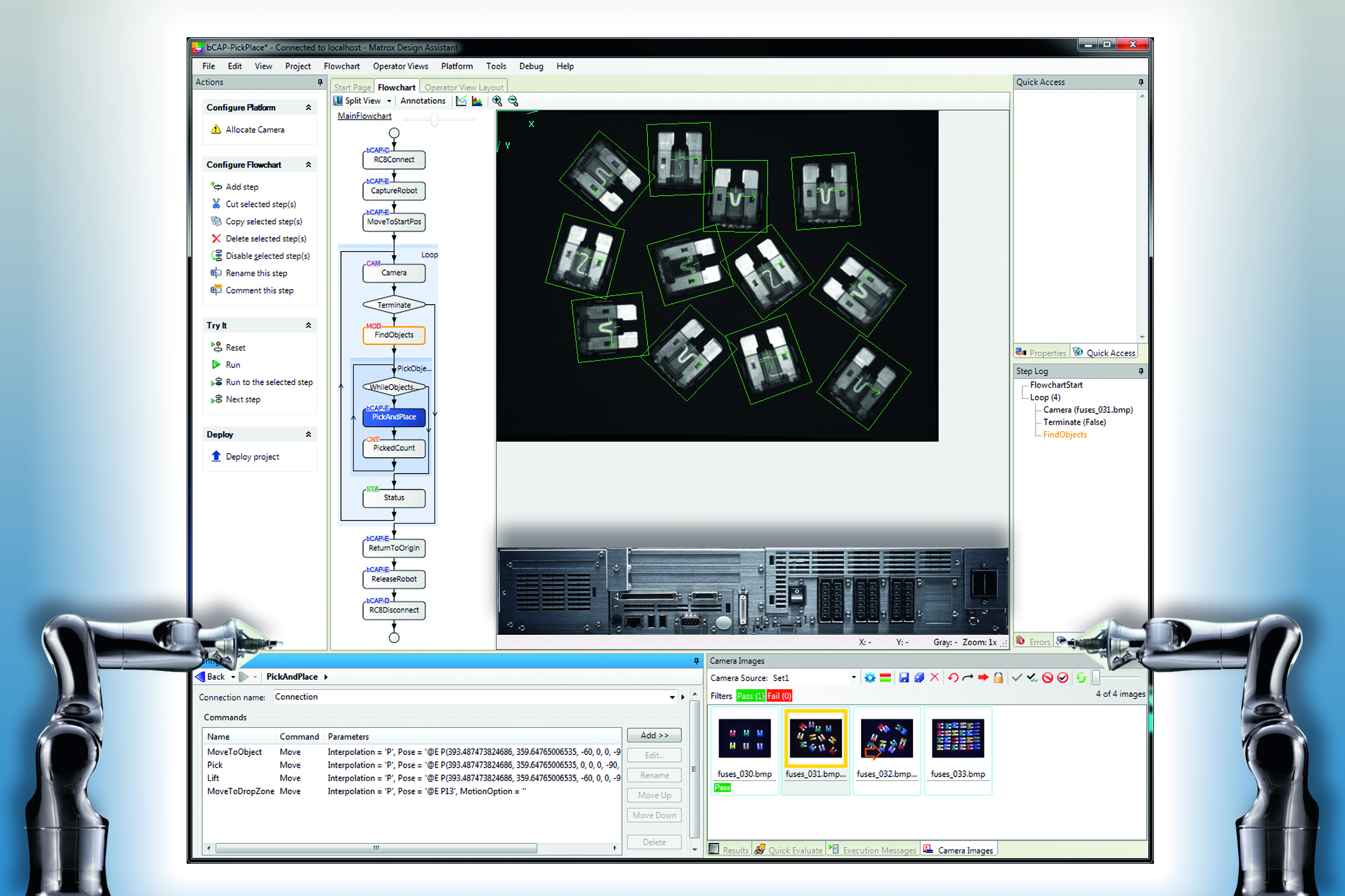Toggle the Fail filter
1345x896 pixels.
(x=779, y=696)
